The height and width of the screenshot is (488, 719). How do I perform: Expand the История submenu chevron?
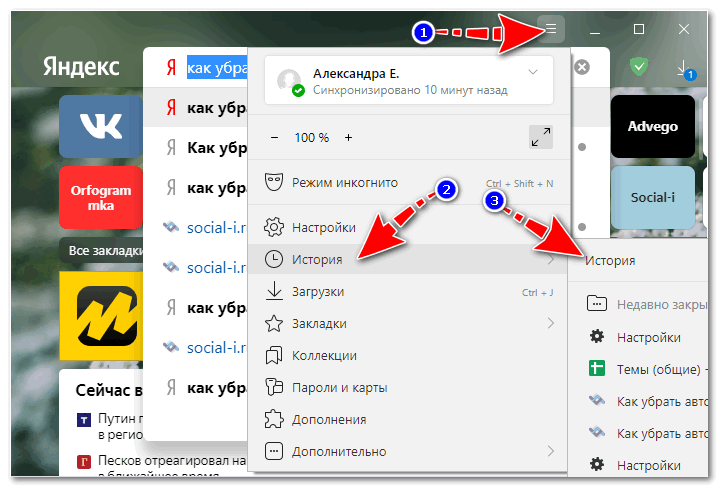[551, 260]
